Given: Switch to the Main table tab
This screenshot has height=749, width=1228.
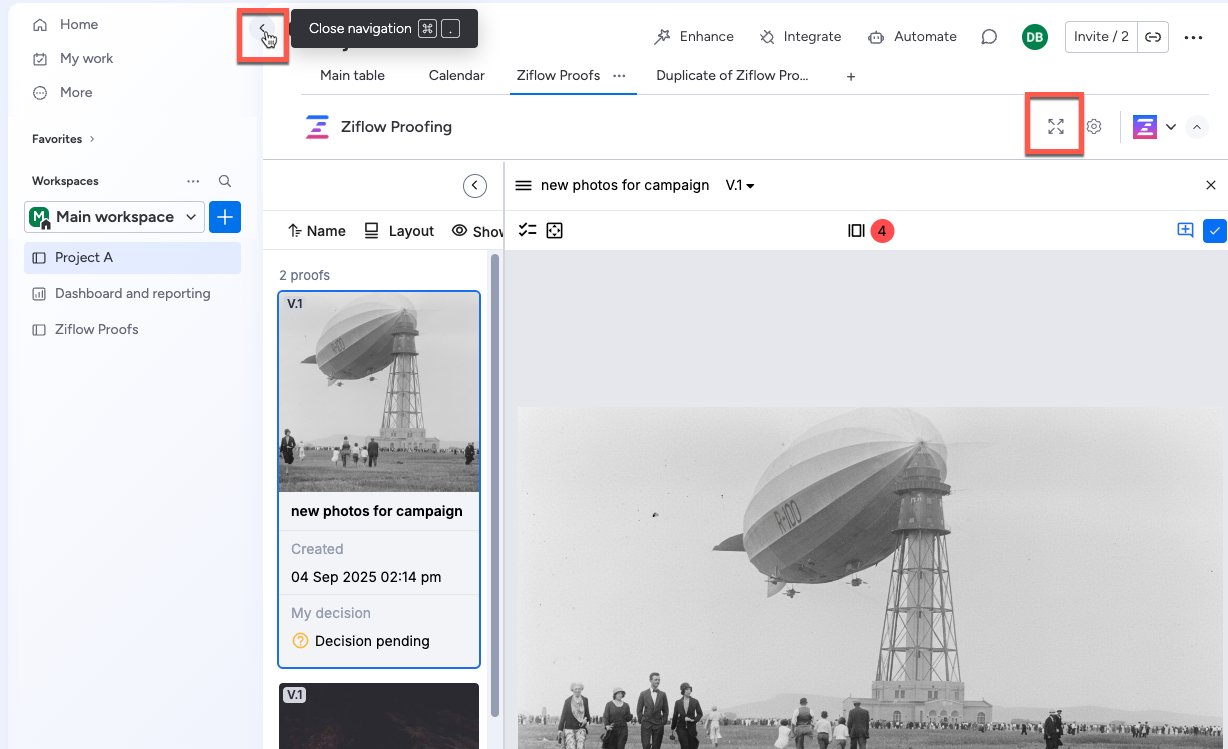Looking at the screenshot, I should 352,75.
